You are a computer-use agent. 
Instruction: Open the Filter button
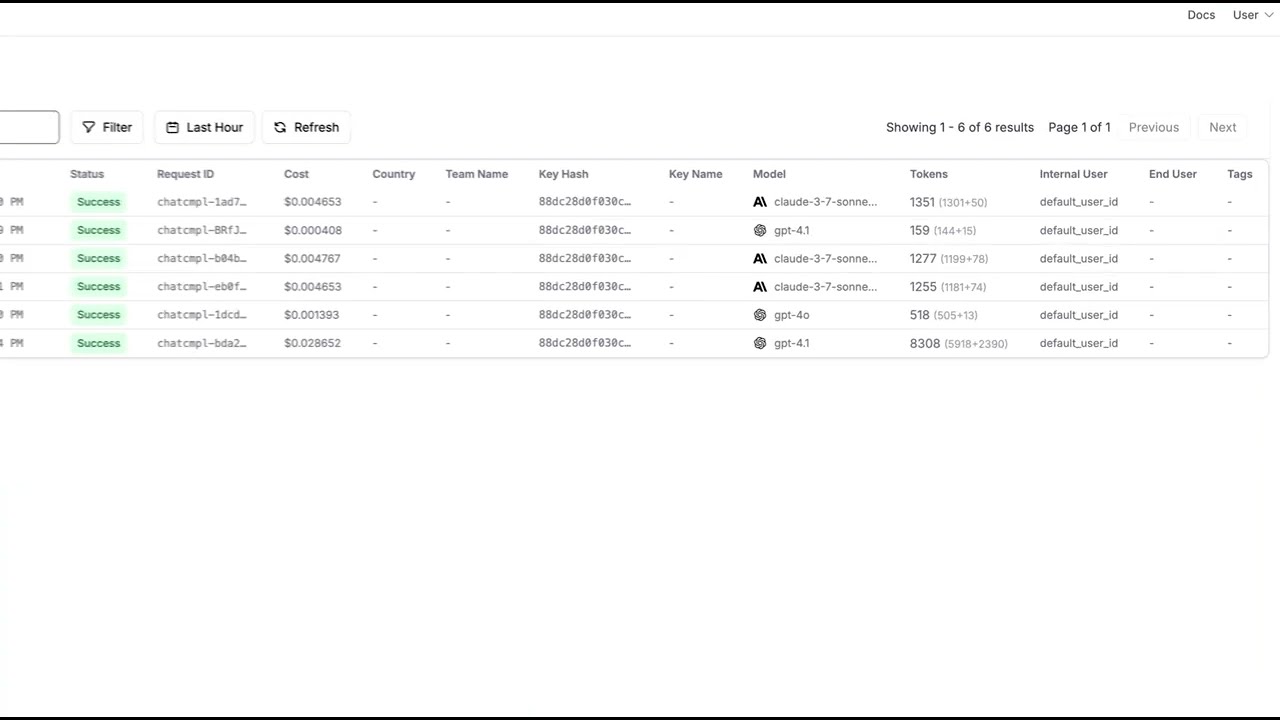[x=107, y=127]
